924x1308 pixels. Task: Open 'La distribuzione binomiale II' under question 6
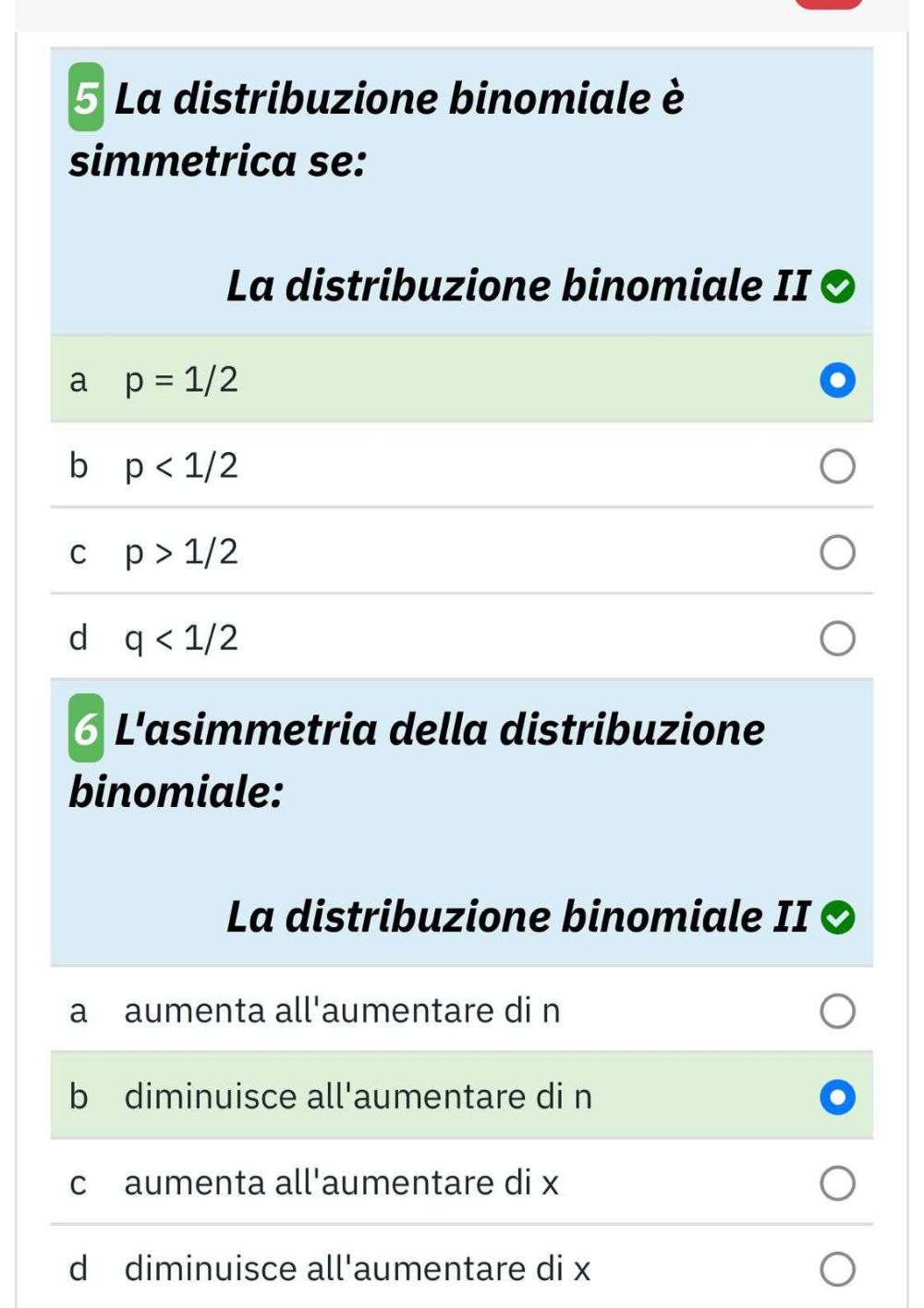click(x=518, y=917)
